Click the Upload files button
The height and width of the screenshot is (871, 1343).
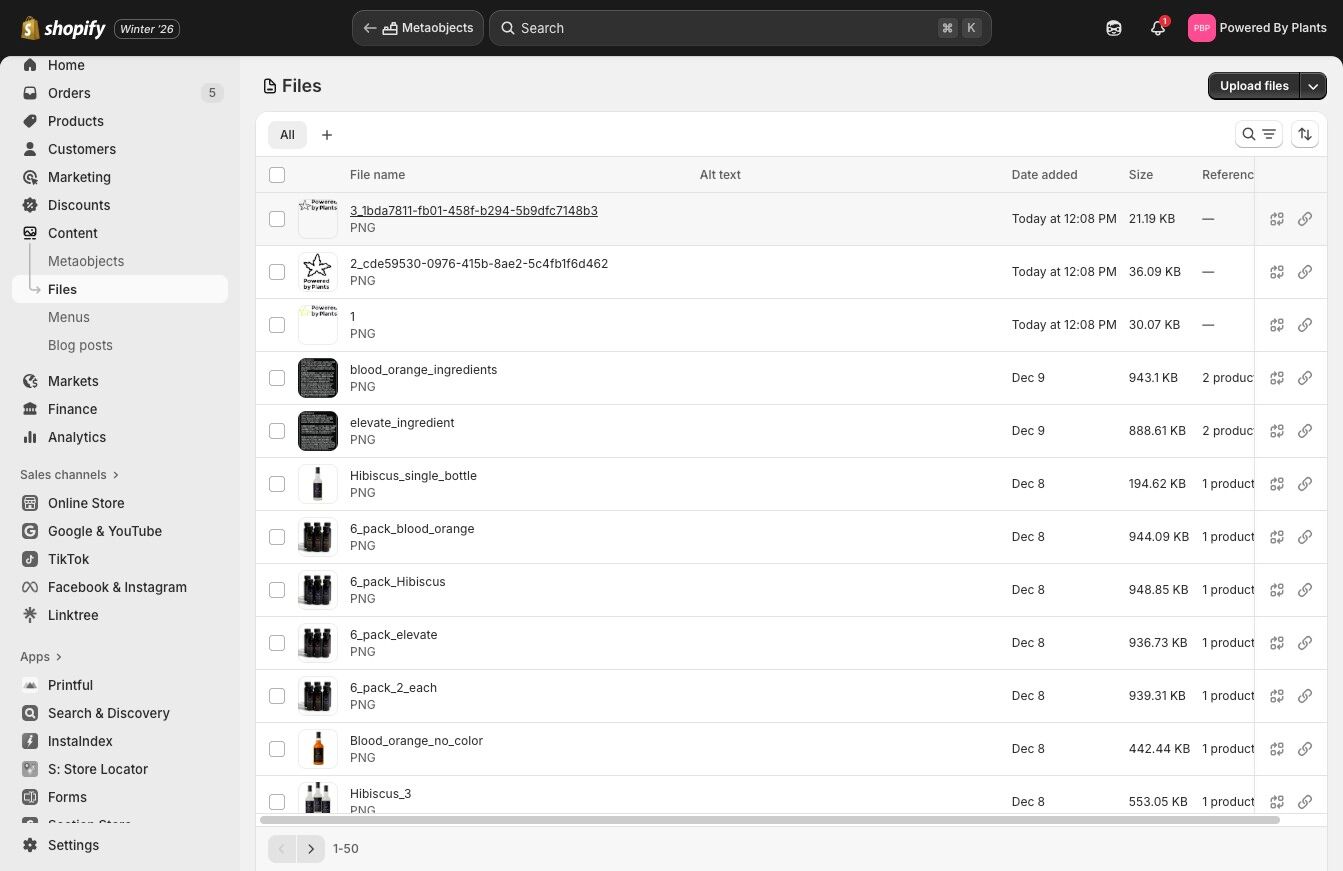click(x=1254, y=86)
